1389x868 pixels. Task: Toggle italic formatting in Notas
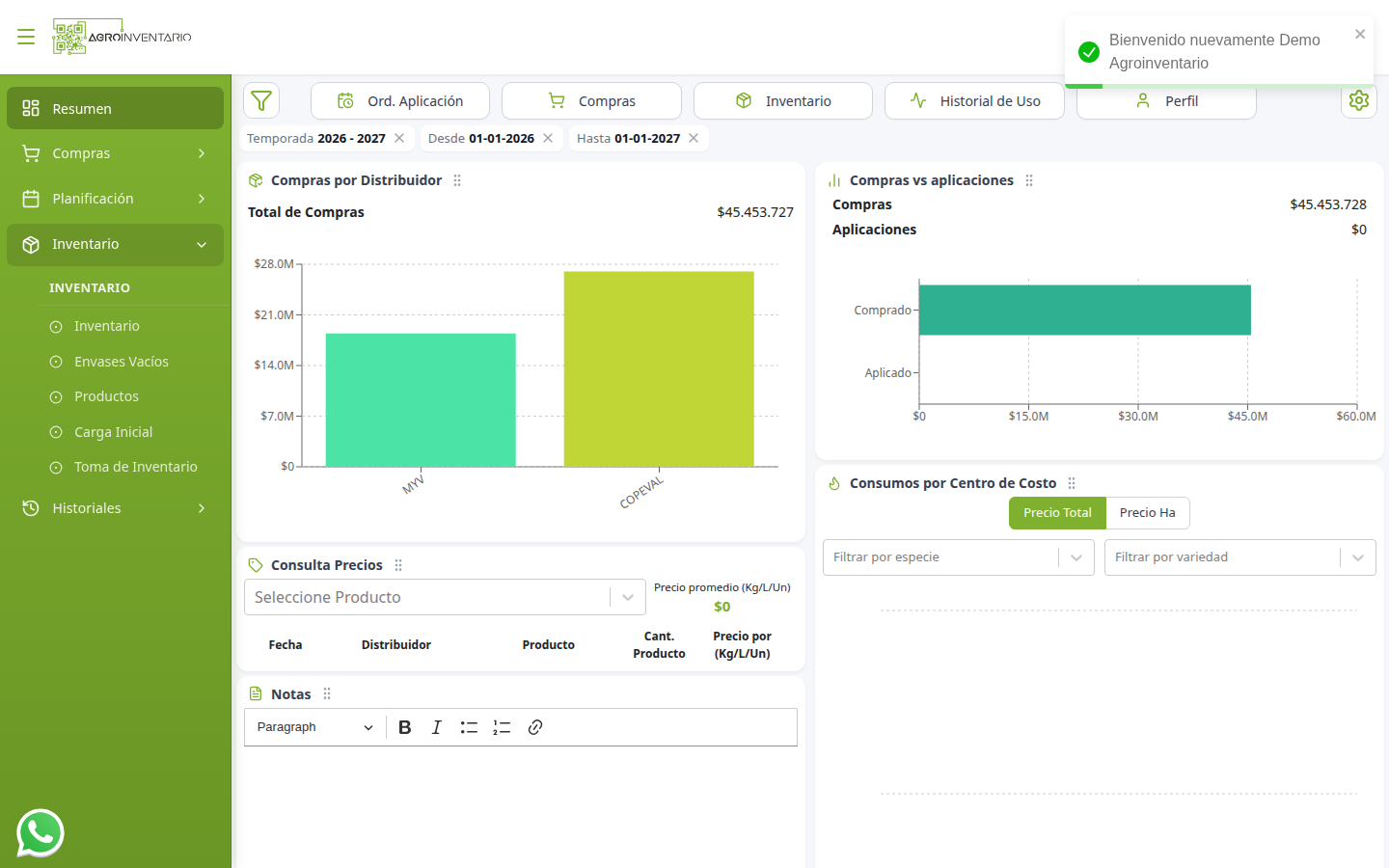point(437,727)
